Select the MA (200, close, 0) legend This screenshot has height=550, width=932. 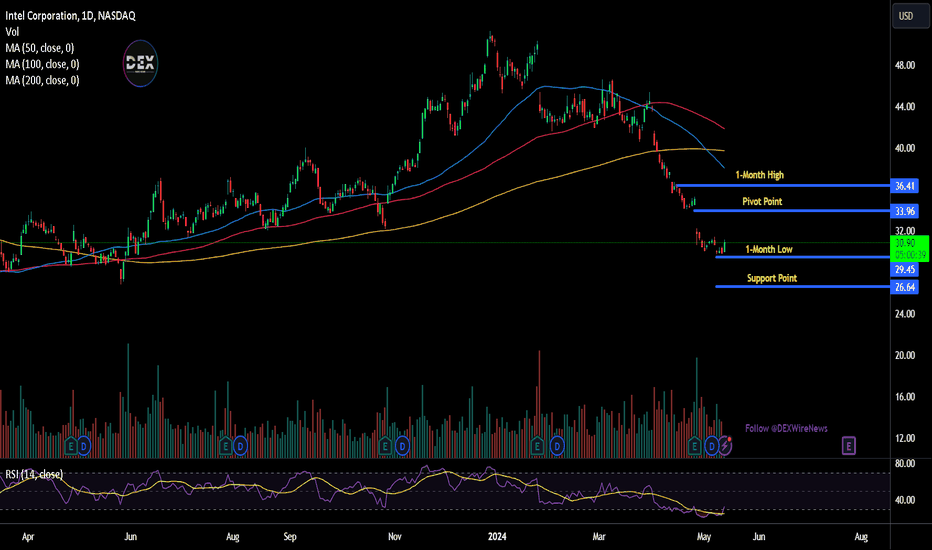coord(42,80)
